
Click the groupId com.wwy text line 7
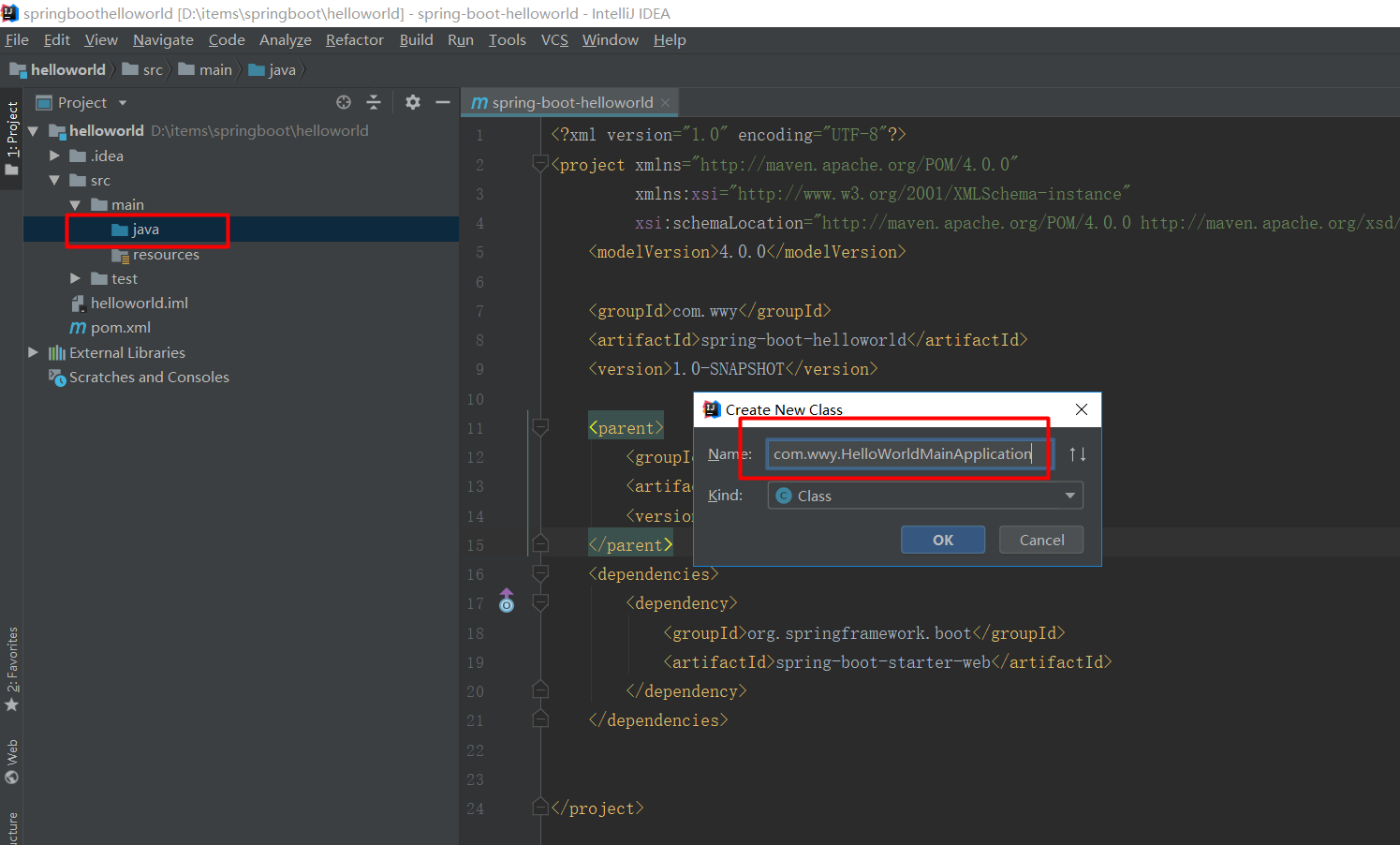[x=710, y=311]
